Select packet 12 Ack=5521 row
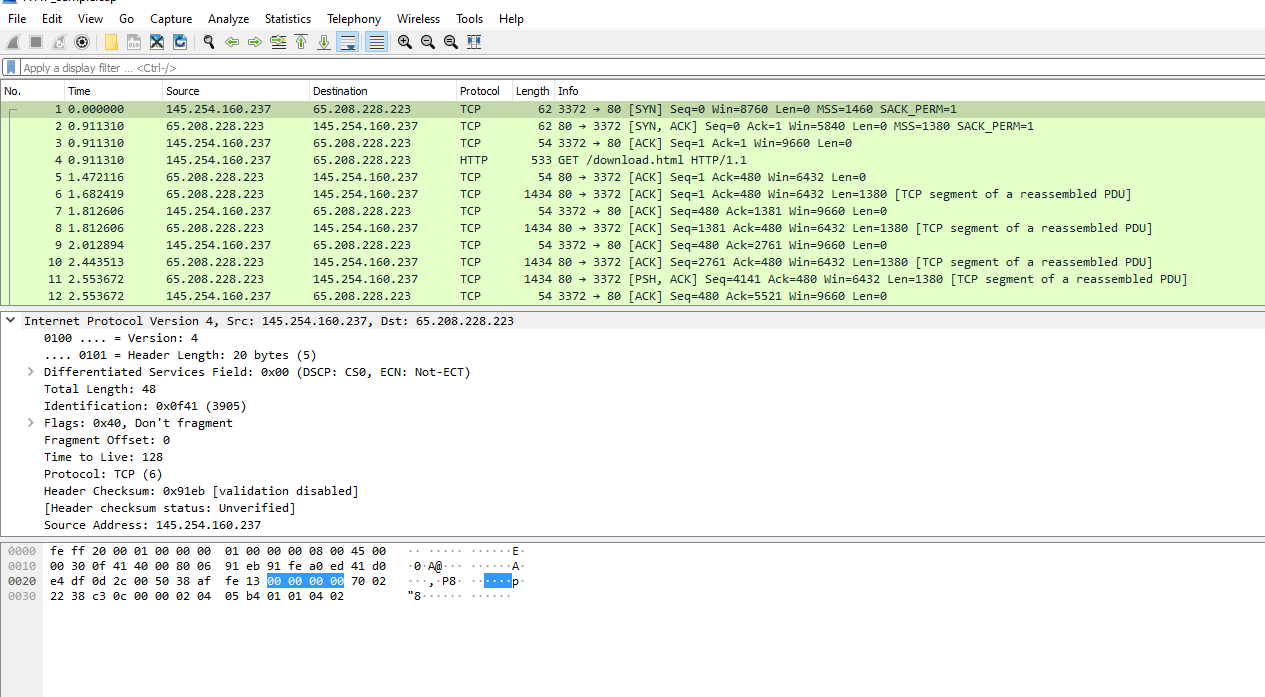This screenshot has height=697, width=1265. click(x=632, y=296)
